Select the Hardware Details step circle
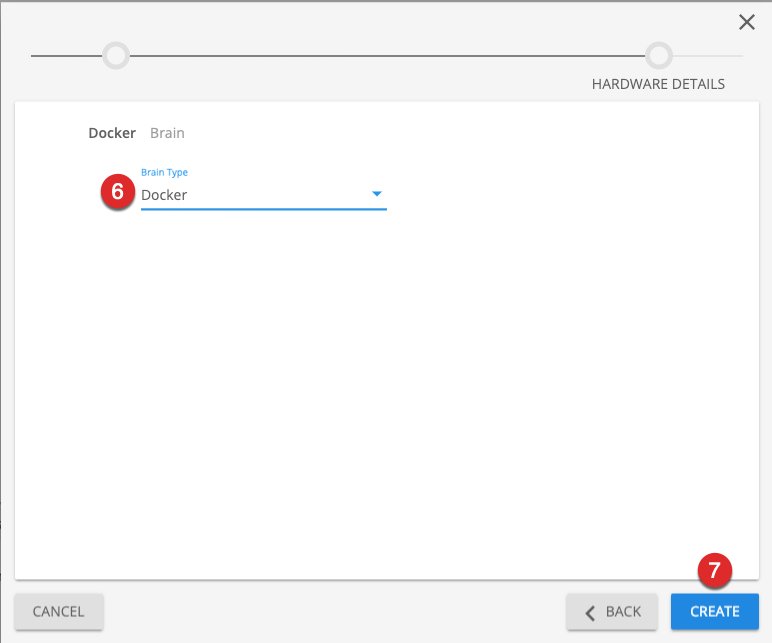Image resolution: width=772 pixels, height=643 pixels. (659, 56)
